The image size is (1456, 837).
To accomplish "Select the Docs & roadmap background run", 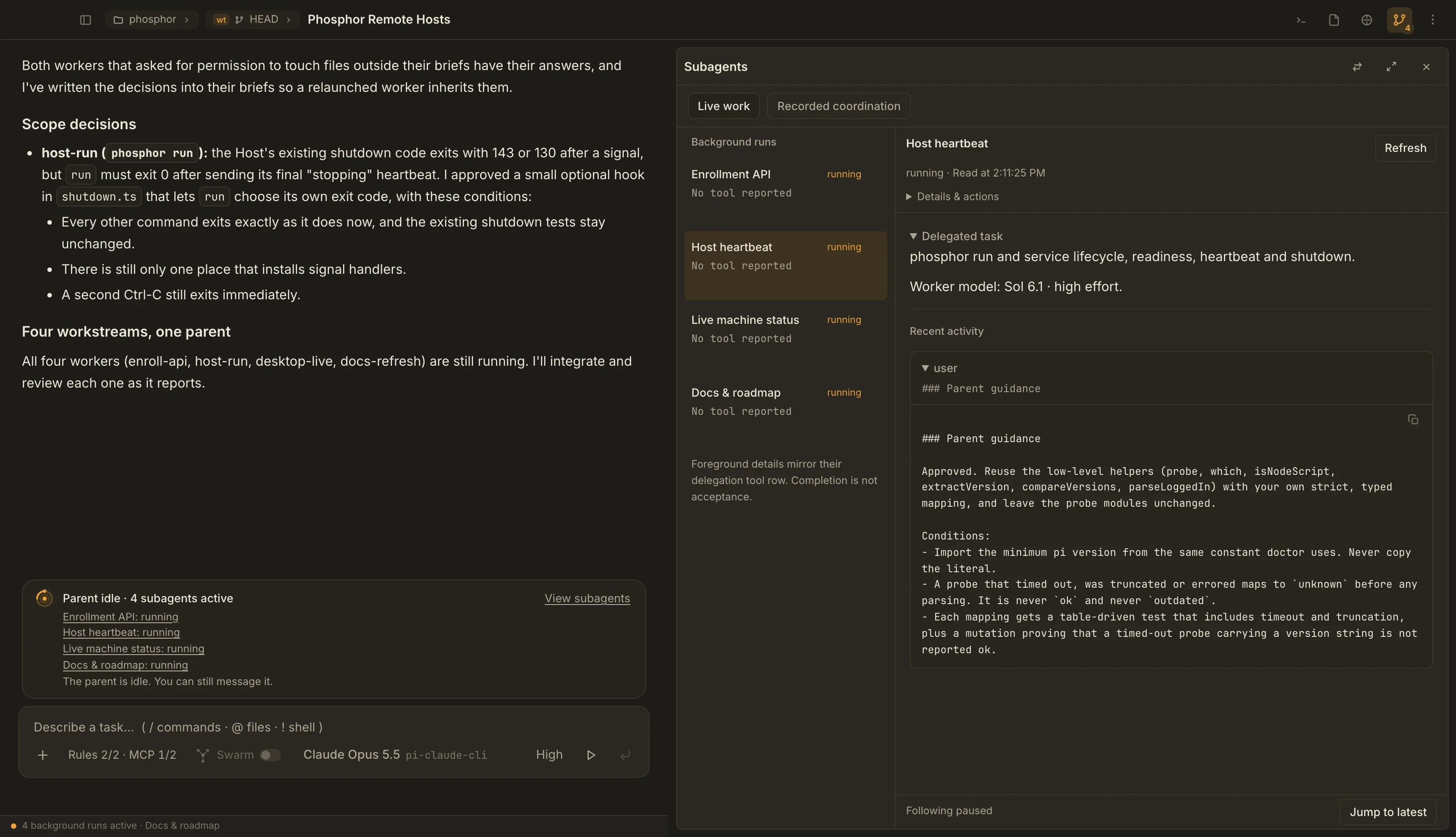I will [x=785, y=411].
